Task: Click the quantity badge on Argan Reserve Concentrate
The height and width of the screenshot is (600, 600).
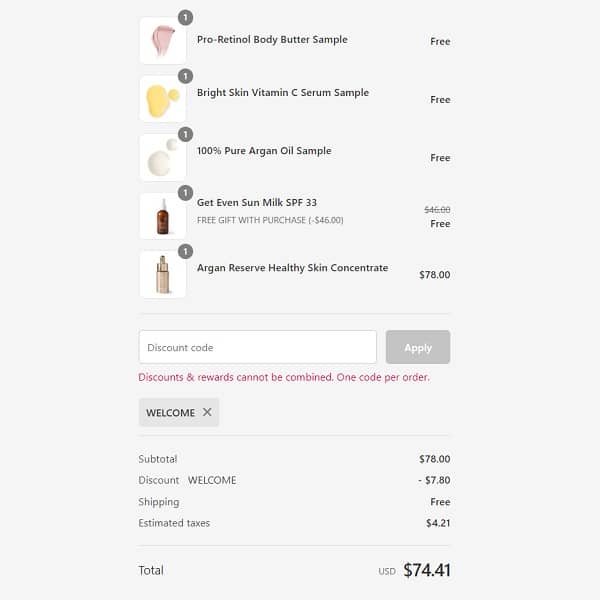Action: pos(185,251)
